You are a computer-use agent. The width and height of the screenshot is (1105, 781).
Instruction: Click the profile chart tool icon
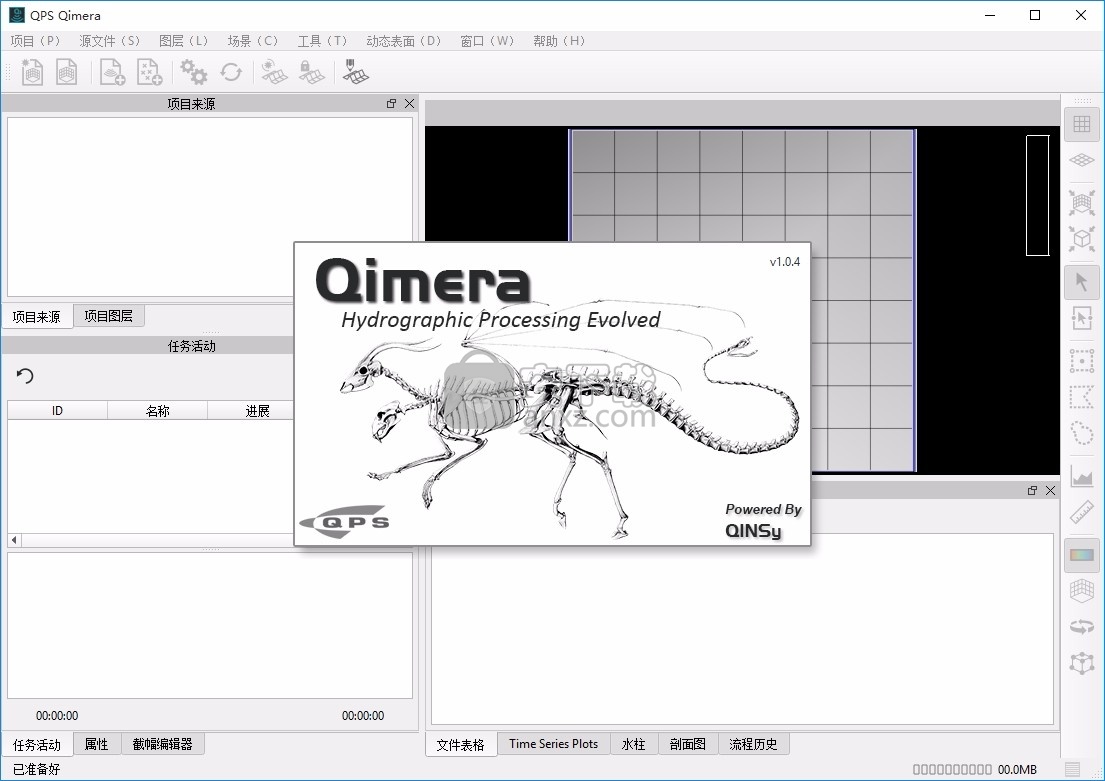coord(1082,476)
